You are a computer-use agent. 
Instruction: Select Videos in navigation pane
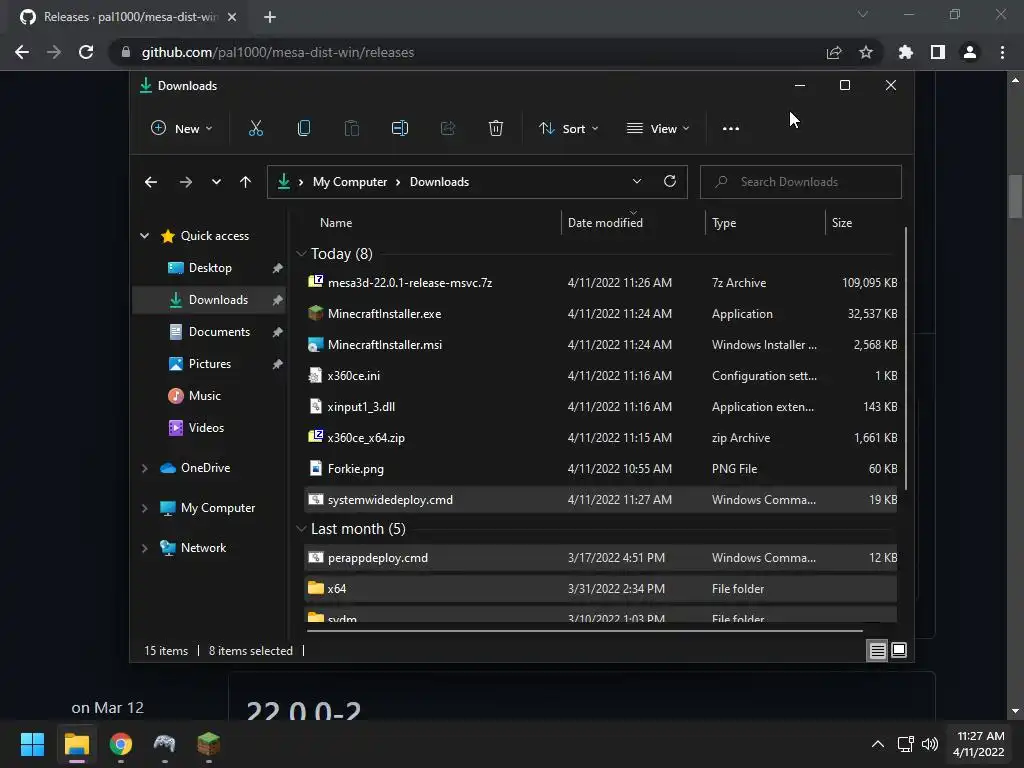coord(210,428)
